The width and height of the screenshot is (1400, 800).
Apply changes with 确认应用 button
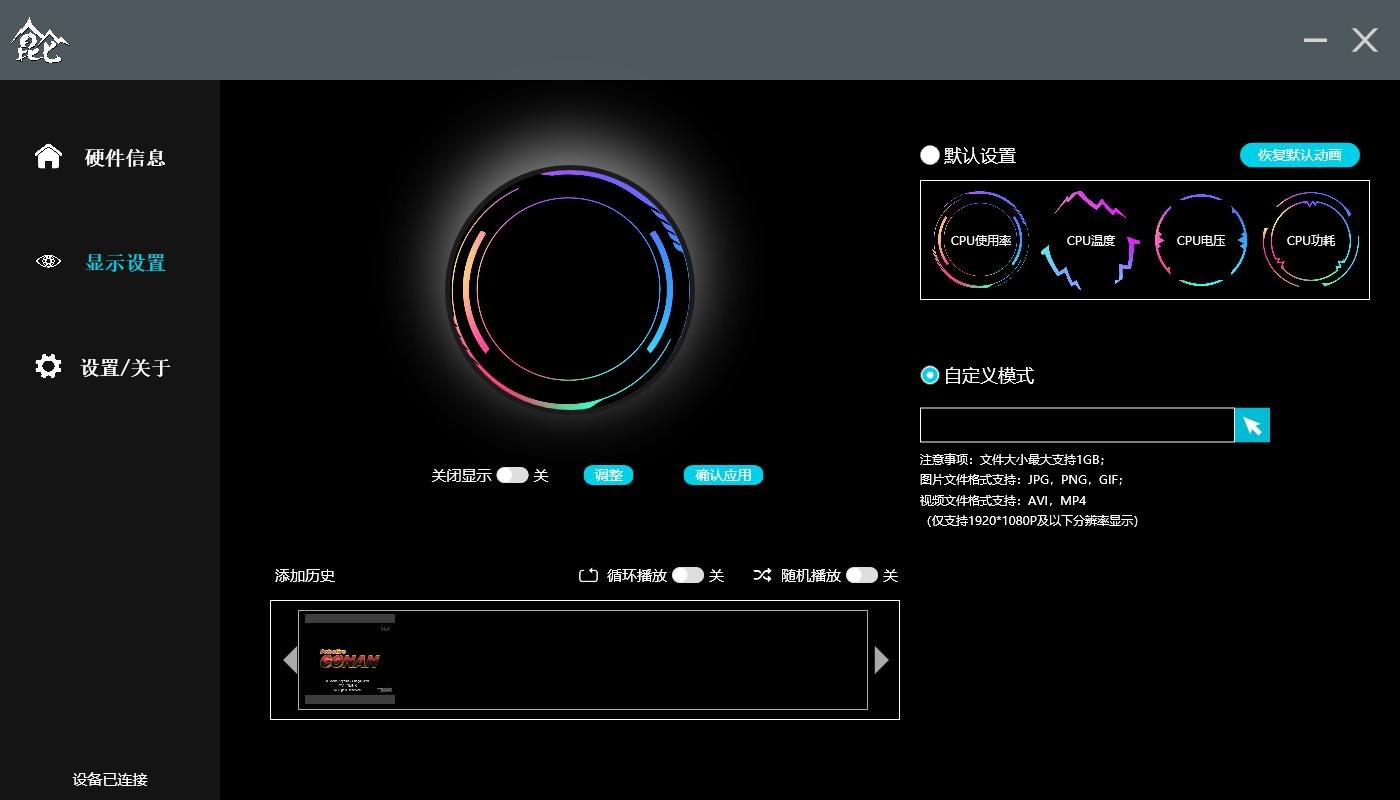(723, 475)
